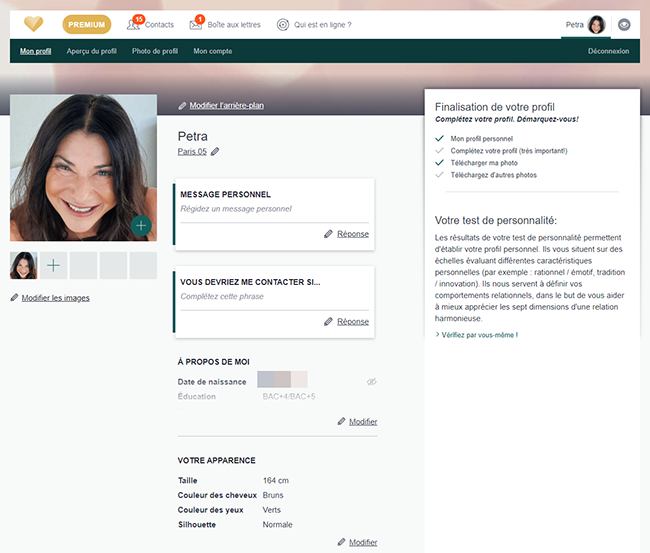Check the Téléchargez d'autres photos item
Viewport: 650px width, 553px height.
pyautogui.click(x=493, y=175)
